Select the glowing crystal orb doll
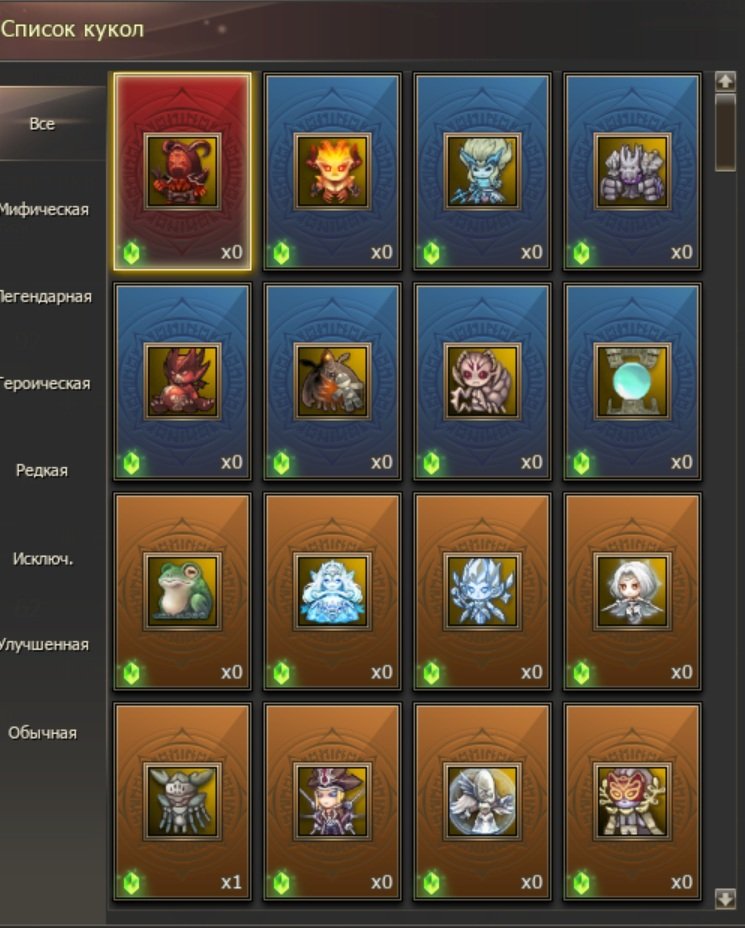The image size is (745, 928). point(632,382)
